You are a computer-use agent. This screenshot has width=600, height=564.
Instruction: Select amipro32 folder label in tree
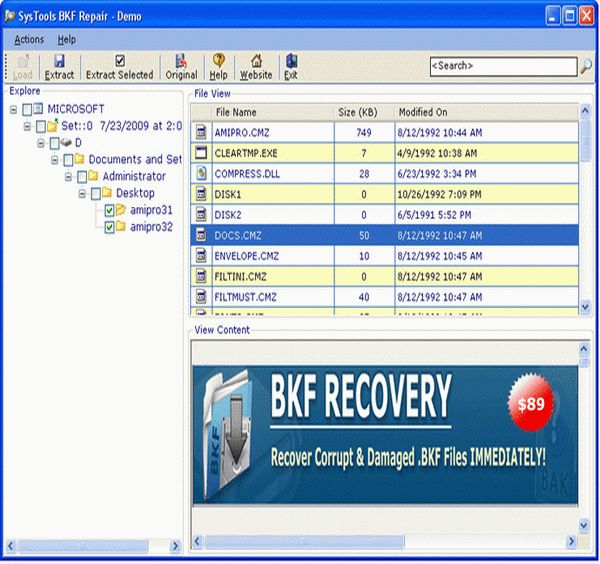coord(152,227)
